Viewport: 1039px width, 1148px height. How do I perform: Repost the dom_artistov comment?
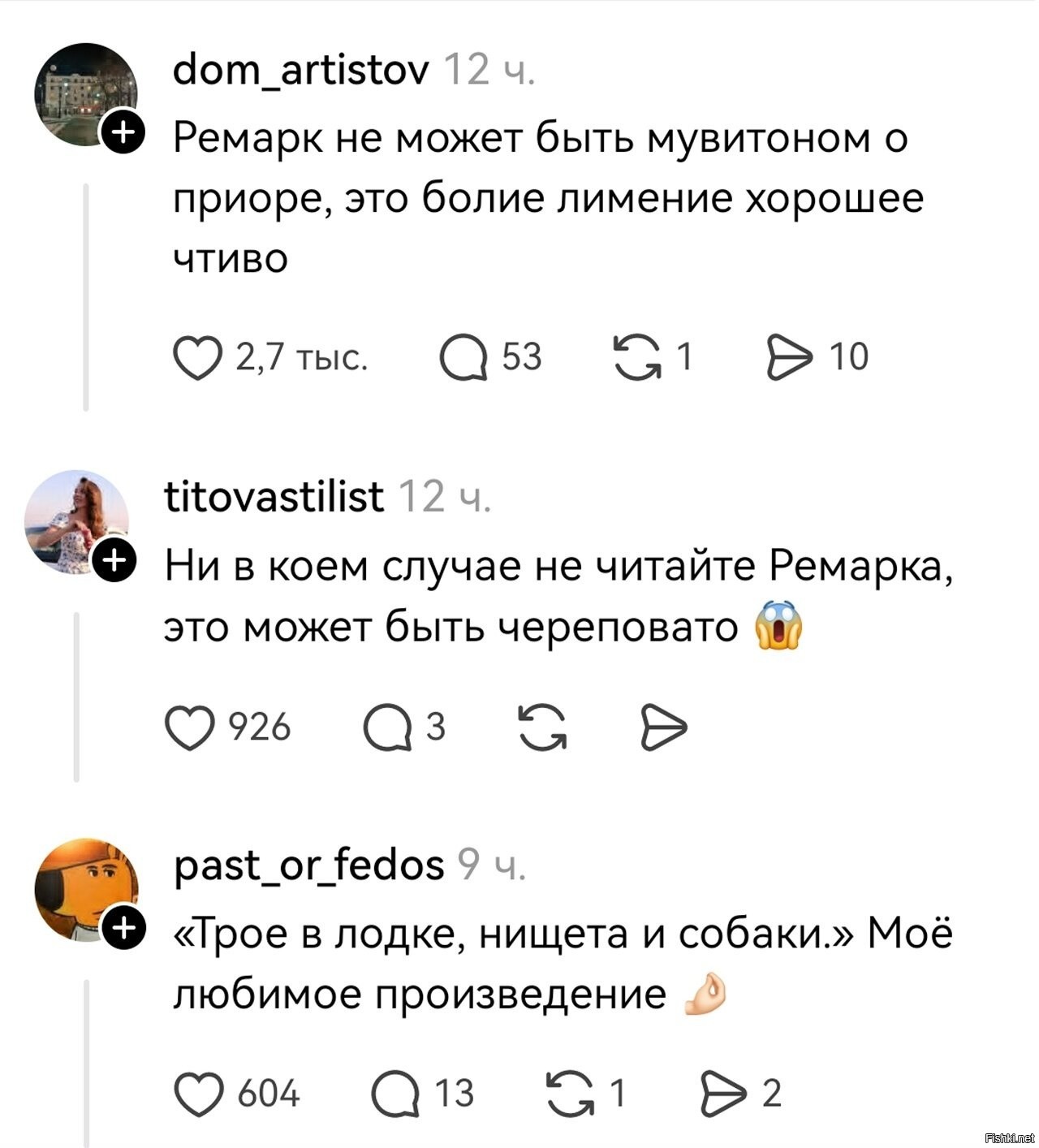(637, 358)
